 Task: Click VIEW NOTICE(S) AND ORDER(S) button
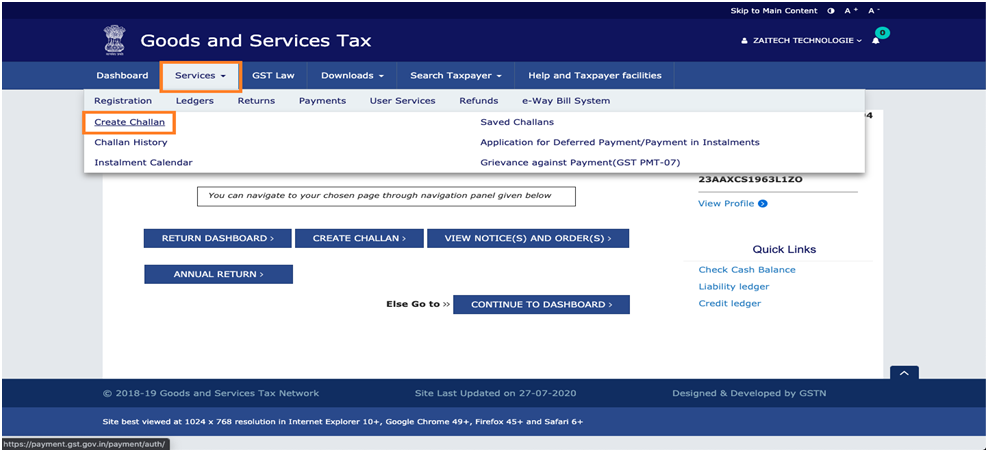(528, 238)
